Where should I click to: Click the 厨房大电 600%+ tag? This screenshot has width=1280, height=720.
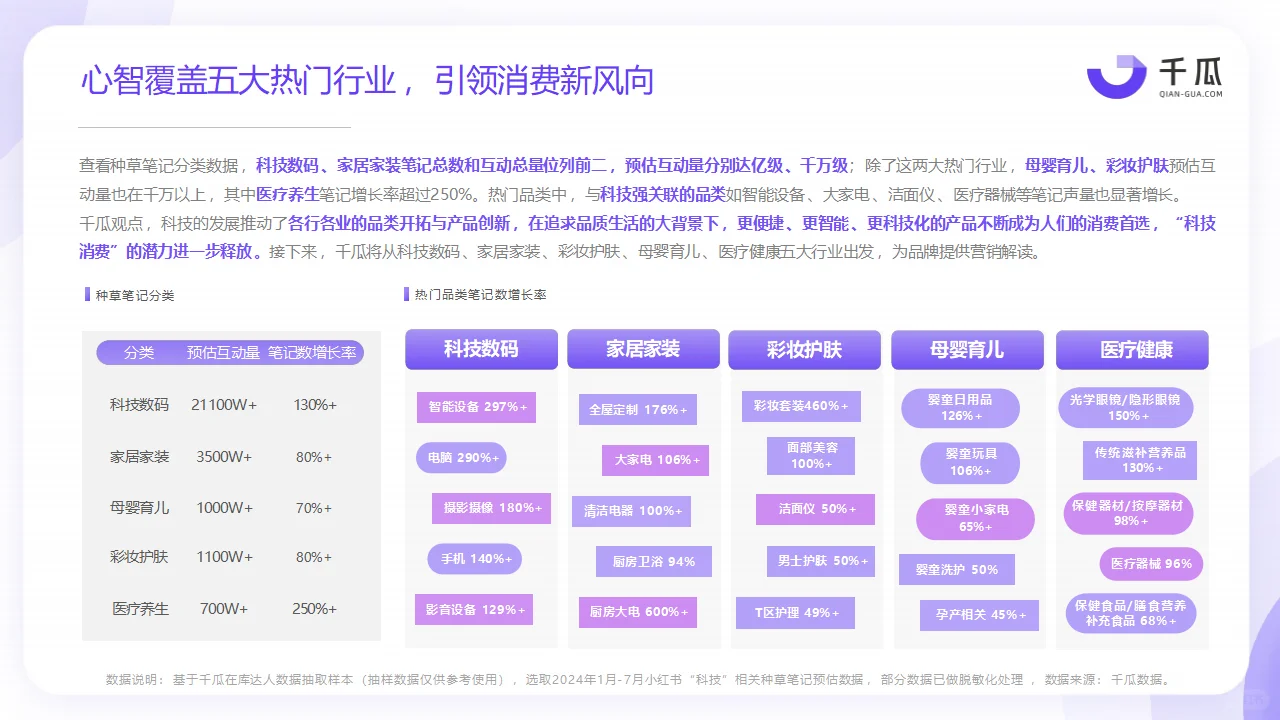(639, 613)
